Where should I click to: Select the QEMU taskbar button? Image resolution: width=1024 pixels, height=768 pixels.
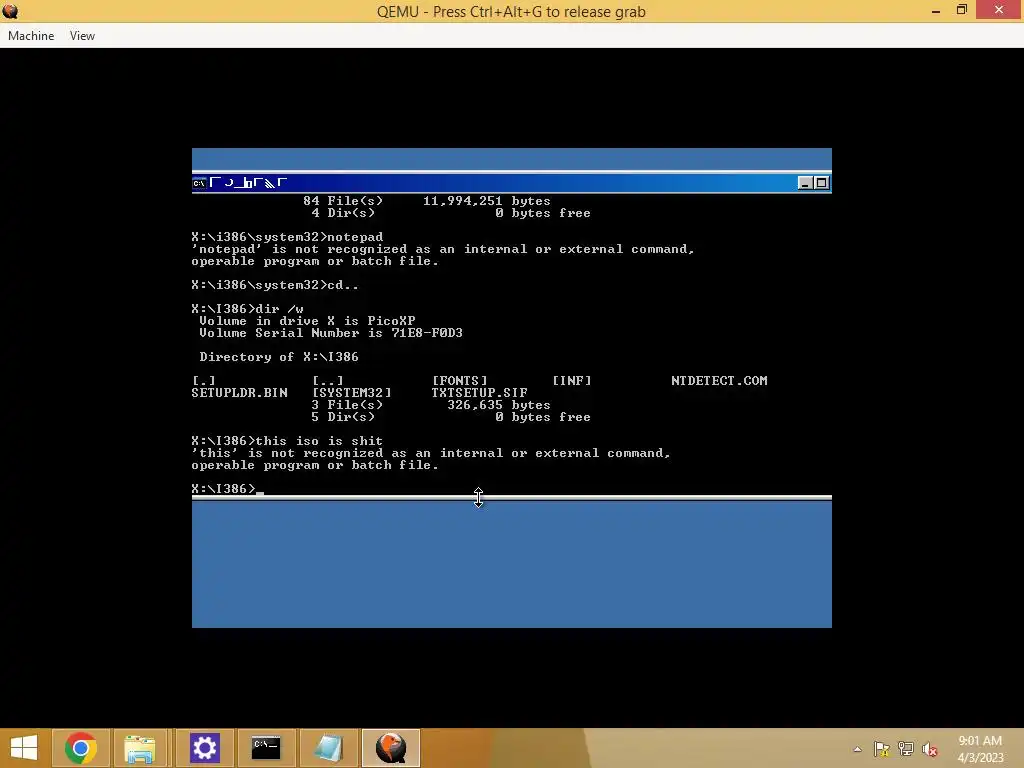coord(391,748)
